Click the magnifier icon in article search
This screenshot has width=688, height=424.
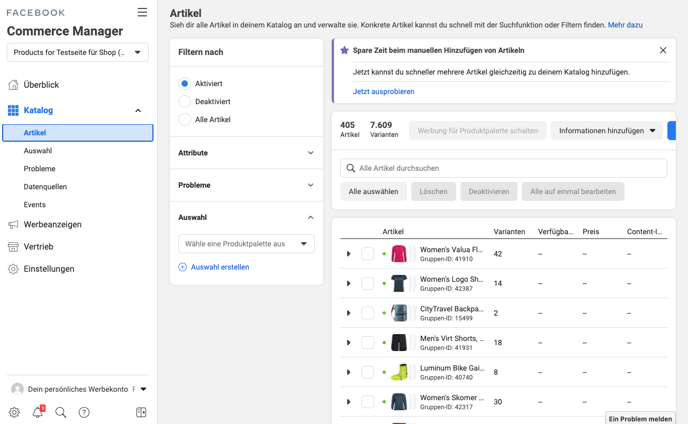tap(351, 168)
